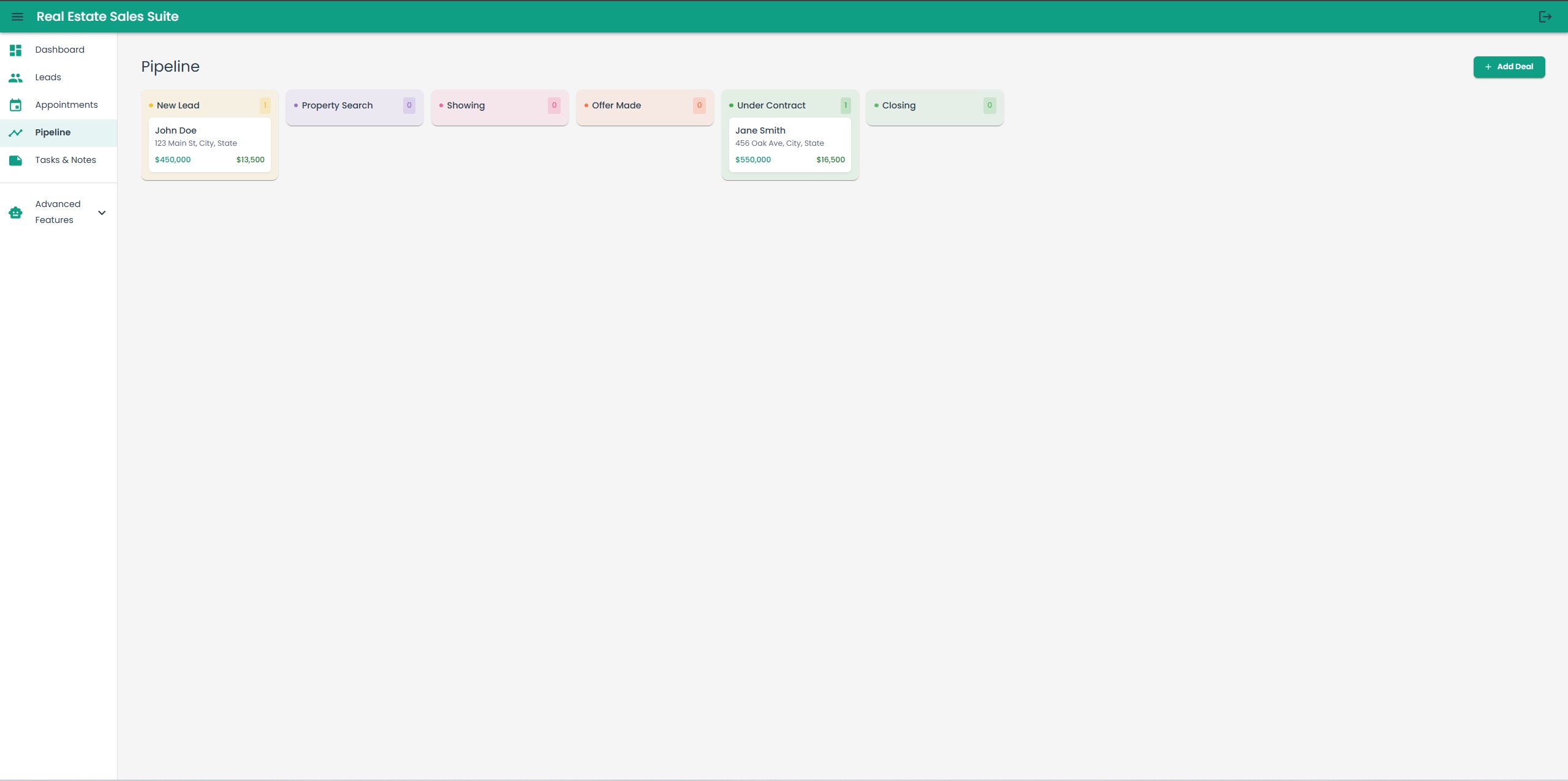Click the Real Estate Sales Suite title
The width and height of the screenshot is (1568, 781).
tap(107, 17)
